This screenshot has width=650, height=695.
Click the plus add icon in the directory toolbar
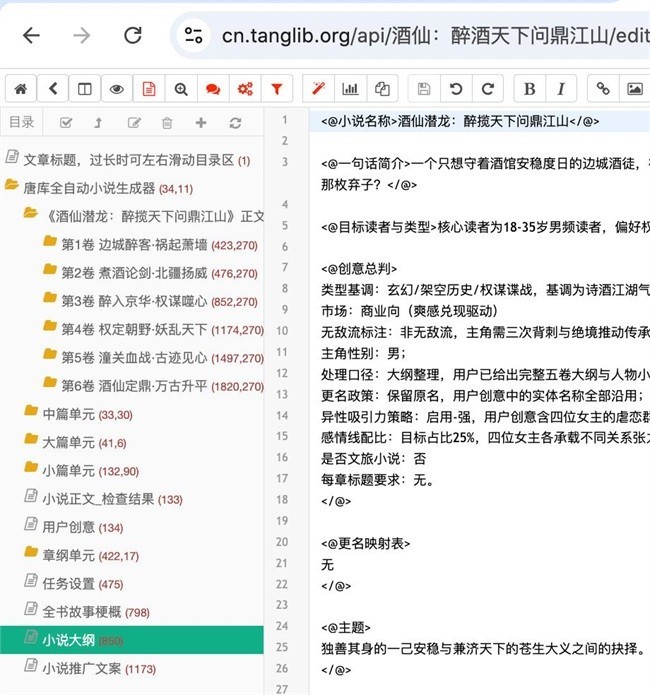click(201, 123)
